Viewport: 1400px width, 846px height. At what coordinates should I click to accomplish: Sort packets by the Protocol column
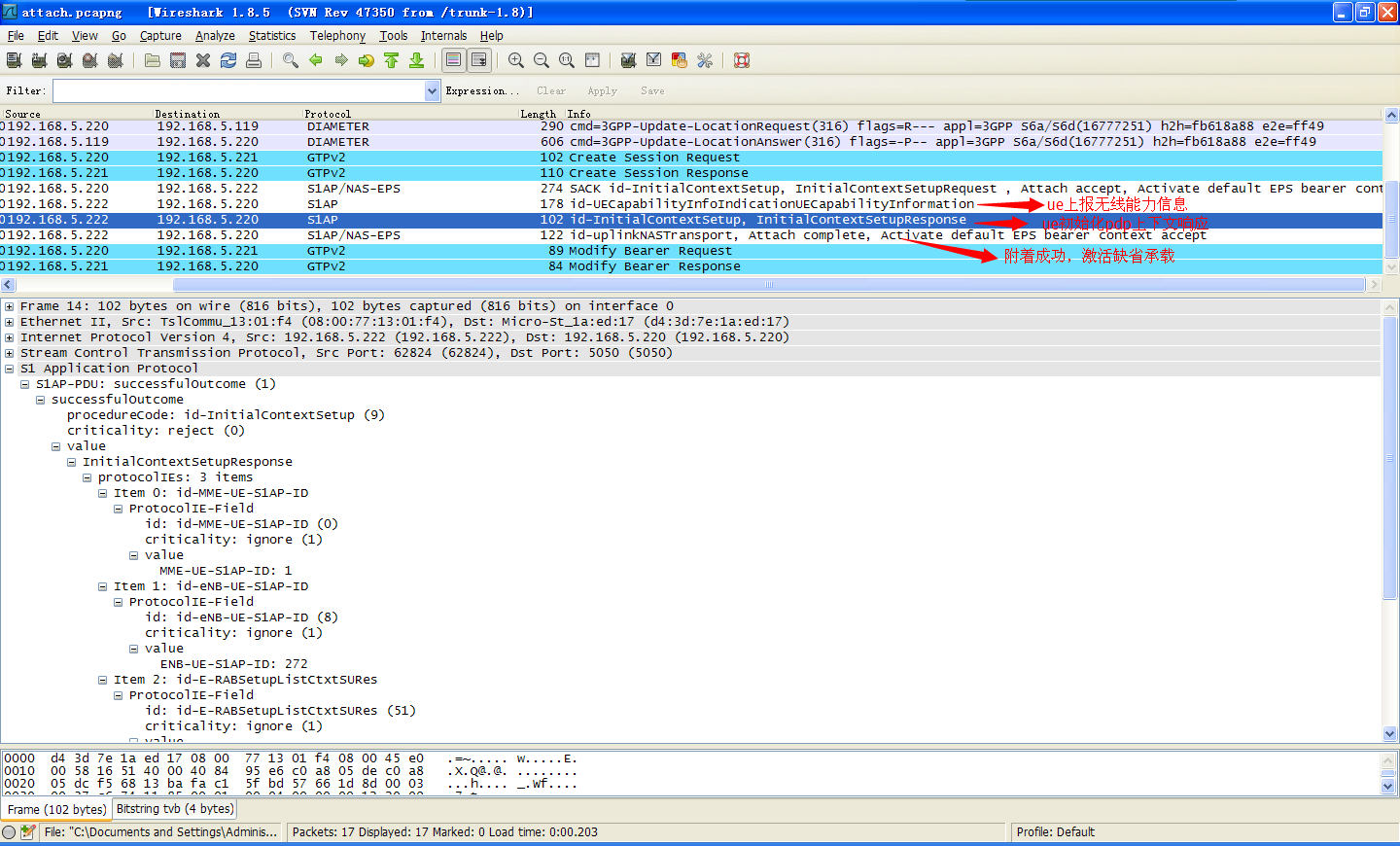click(408, 114)
